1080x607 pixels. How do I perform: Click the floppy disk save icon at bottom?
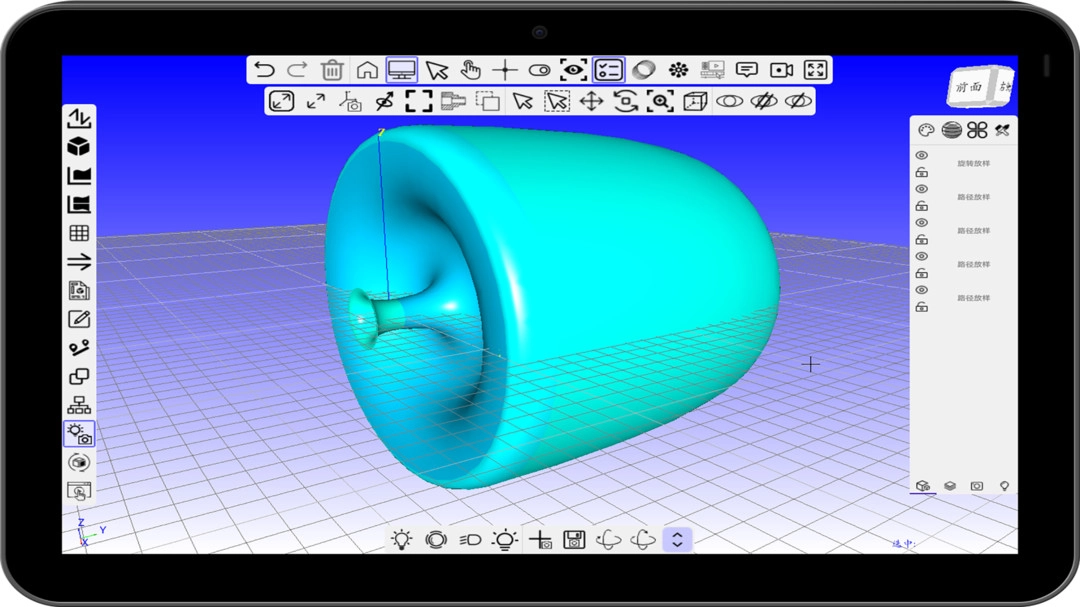click(x=574, y=540)
